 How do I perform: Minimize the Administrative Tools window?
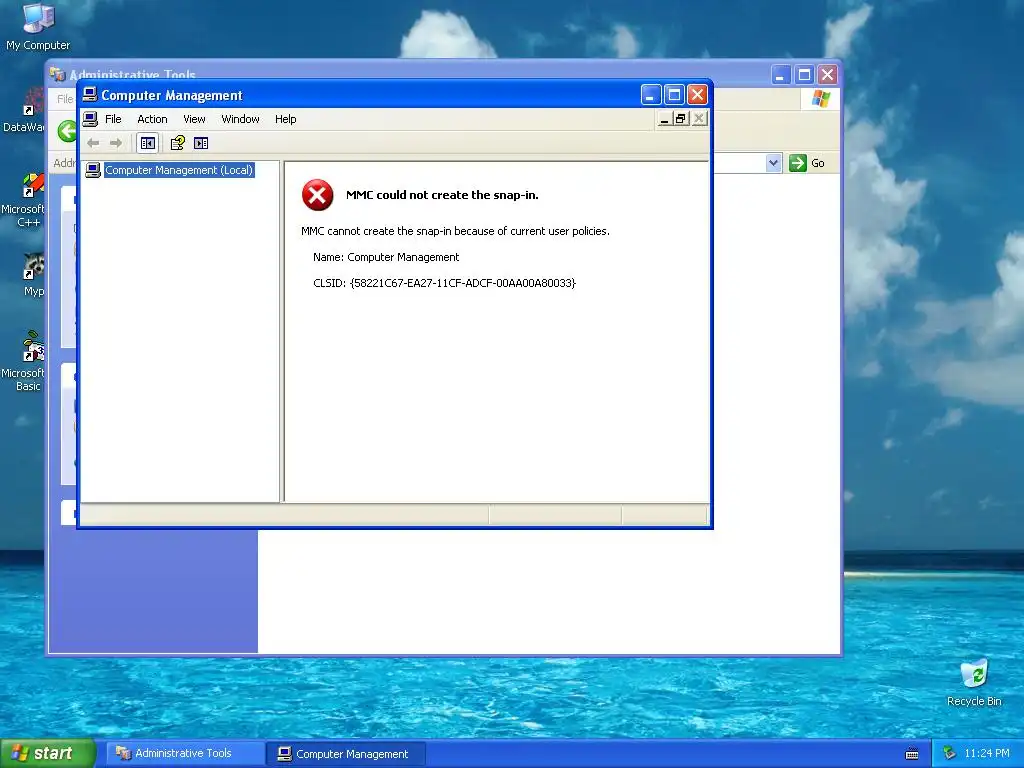(780, 75)
